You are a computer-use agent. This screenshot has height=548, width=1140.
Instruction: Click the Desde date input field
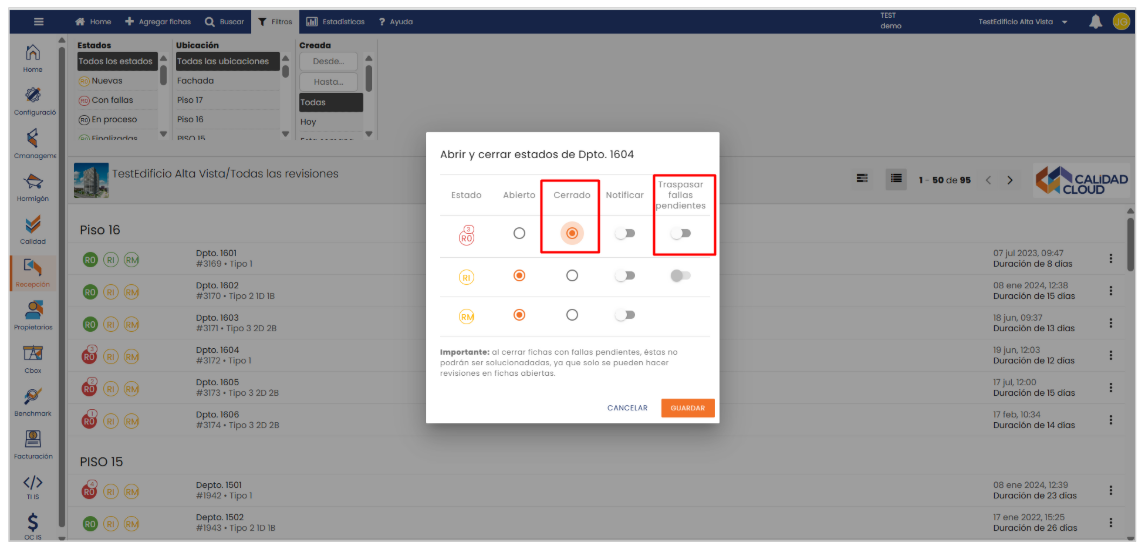pyautogui.click(x=328, y=61)
